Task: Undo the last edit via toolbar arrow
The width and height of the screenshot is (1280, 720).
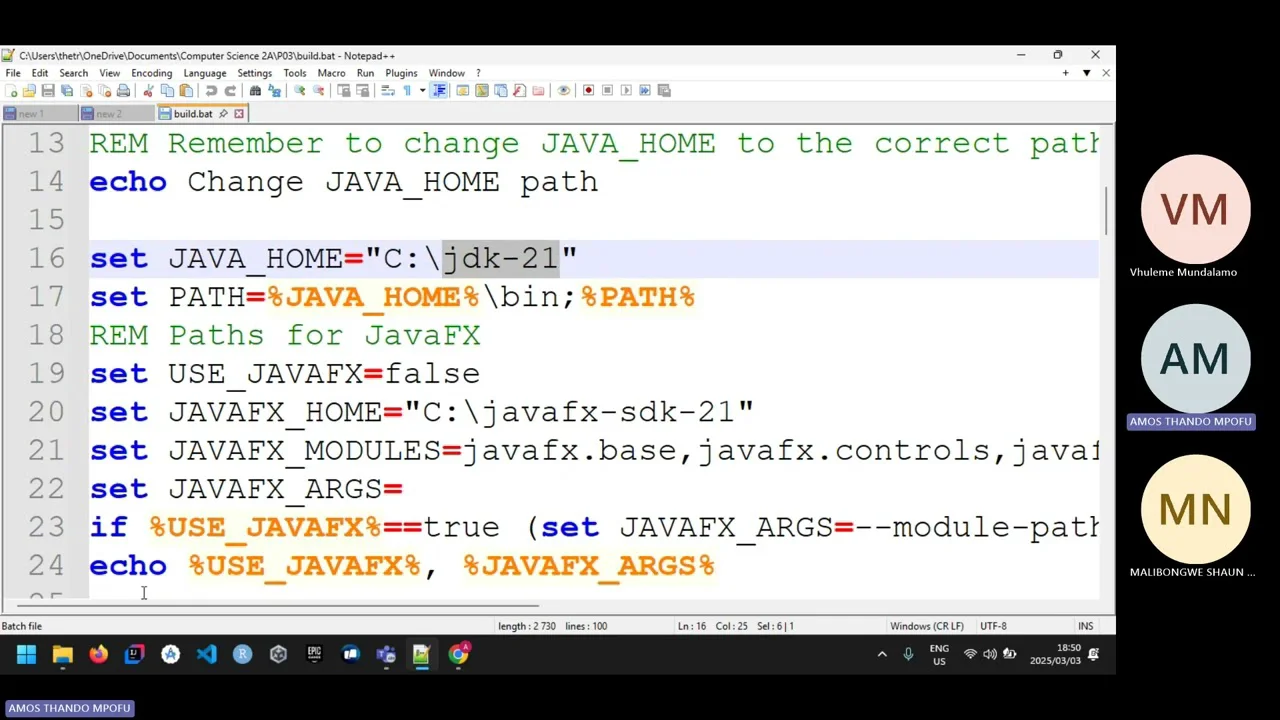Action: (x=211, y=90)
